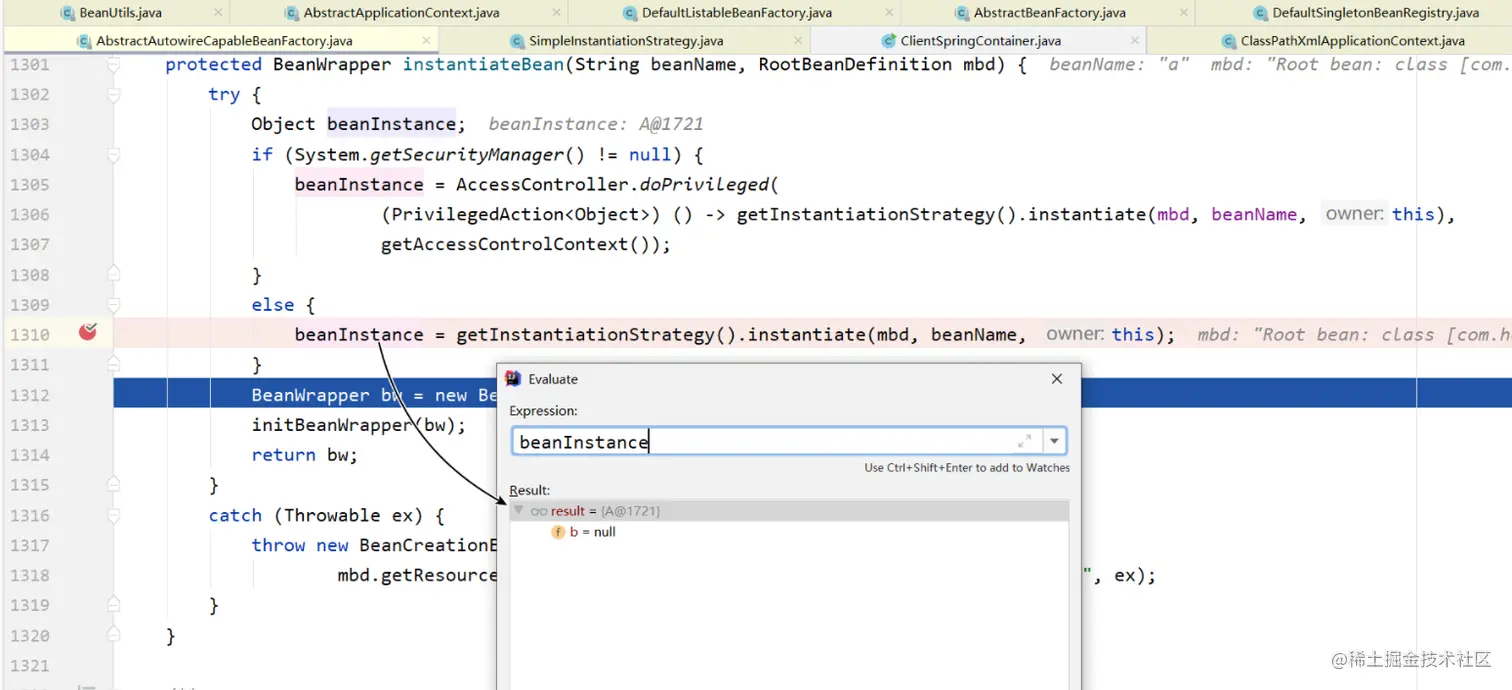Switch to SimpleInstantiationStrategy.java tab
Viewport: 1512px width, 690px height.
626,41
